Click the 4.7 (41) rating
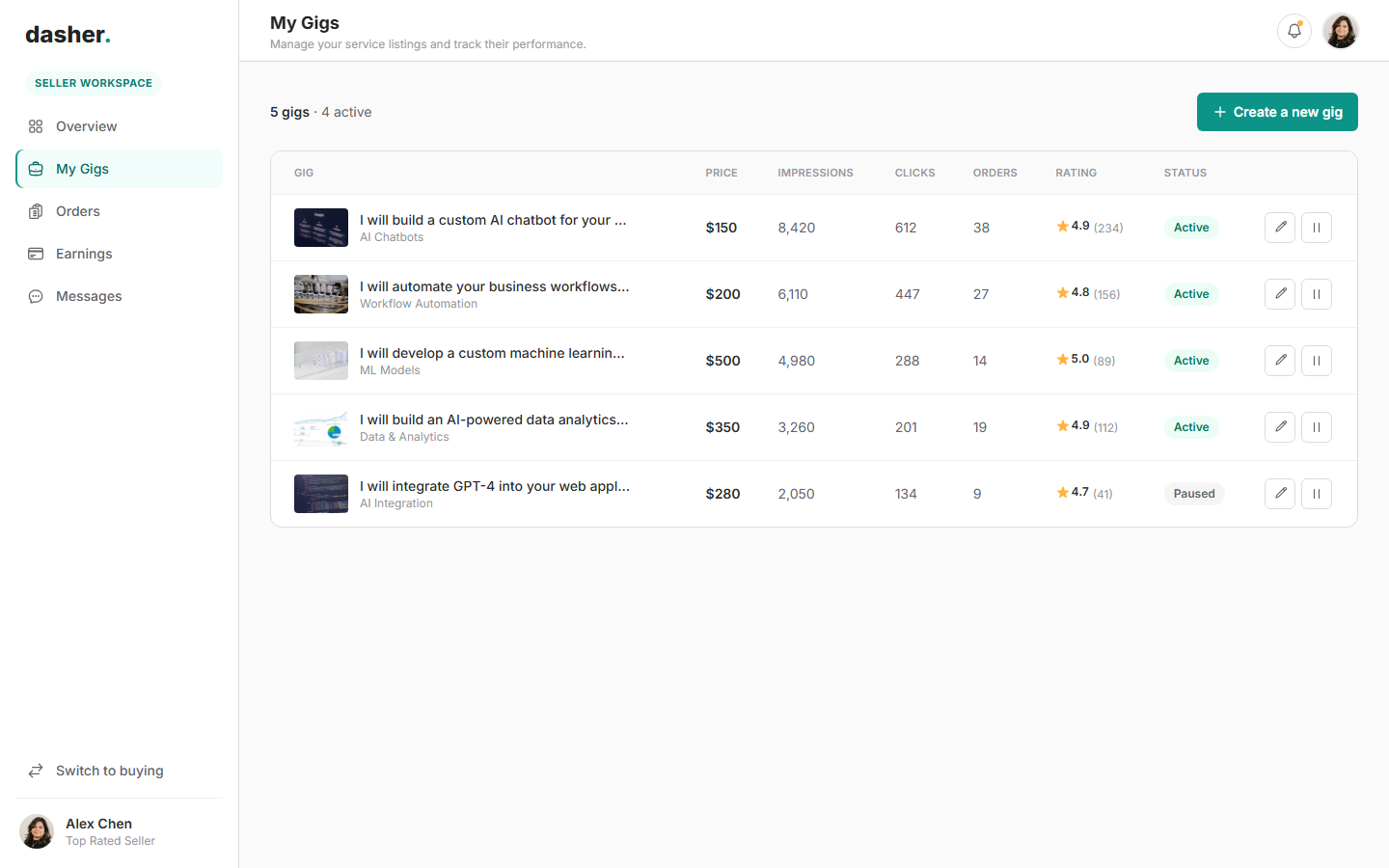Viewport: 1389px width, 868px height. (x=1084, y=493)
